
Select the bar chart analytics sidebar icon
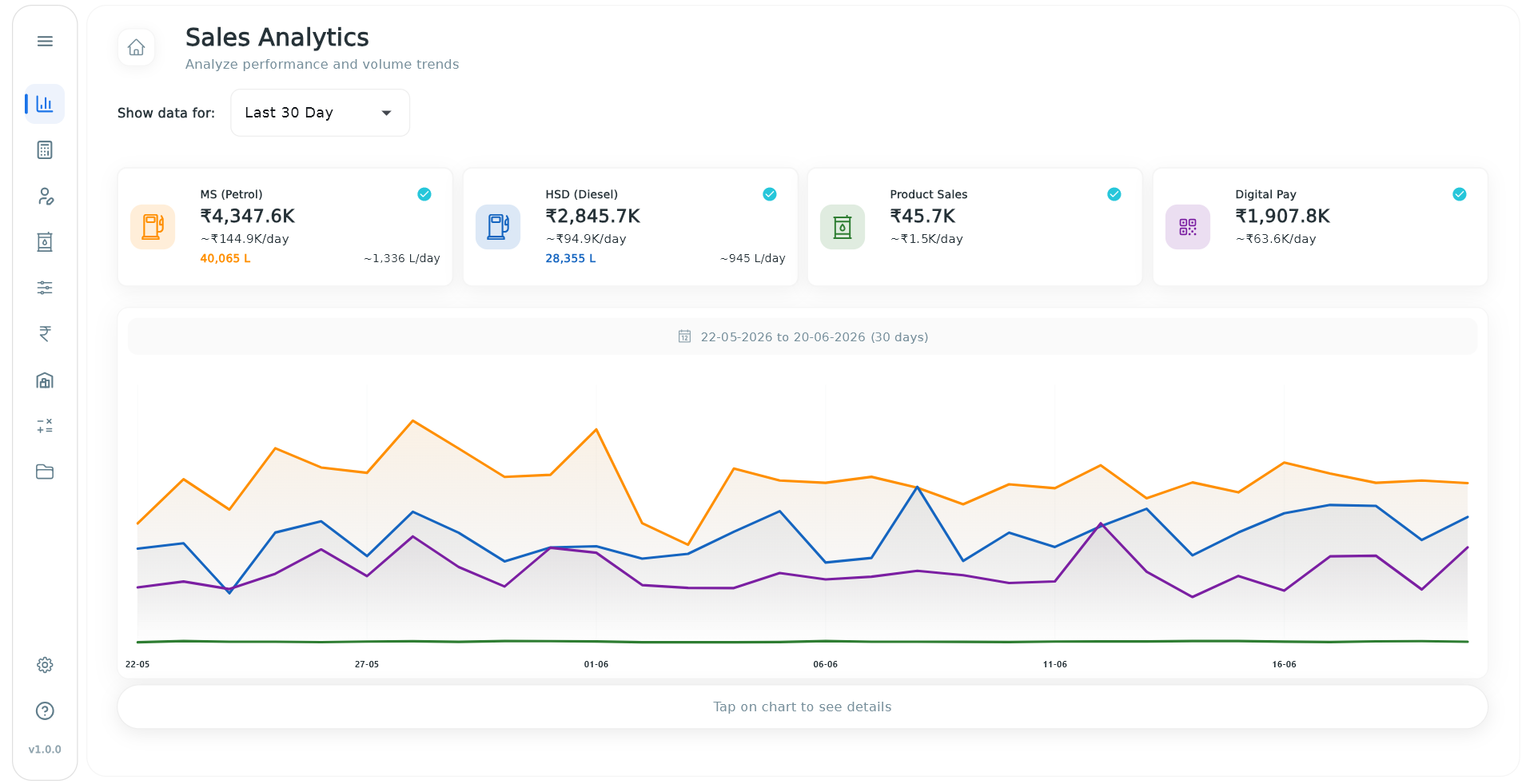pos(45,104)
